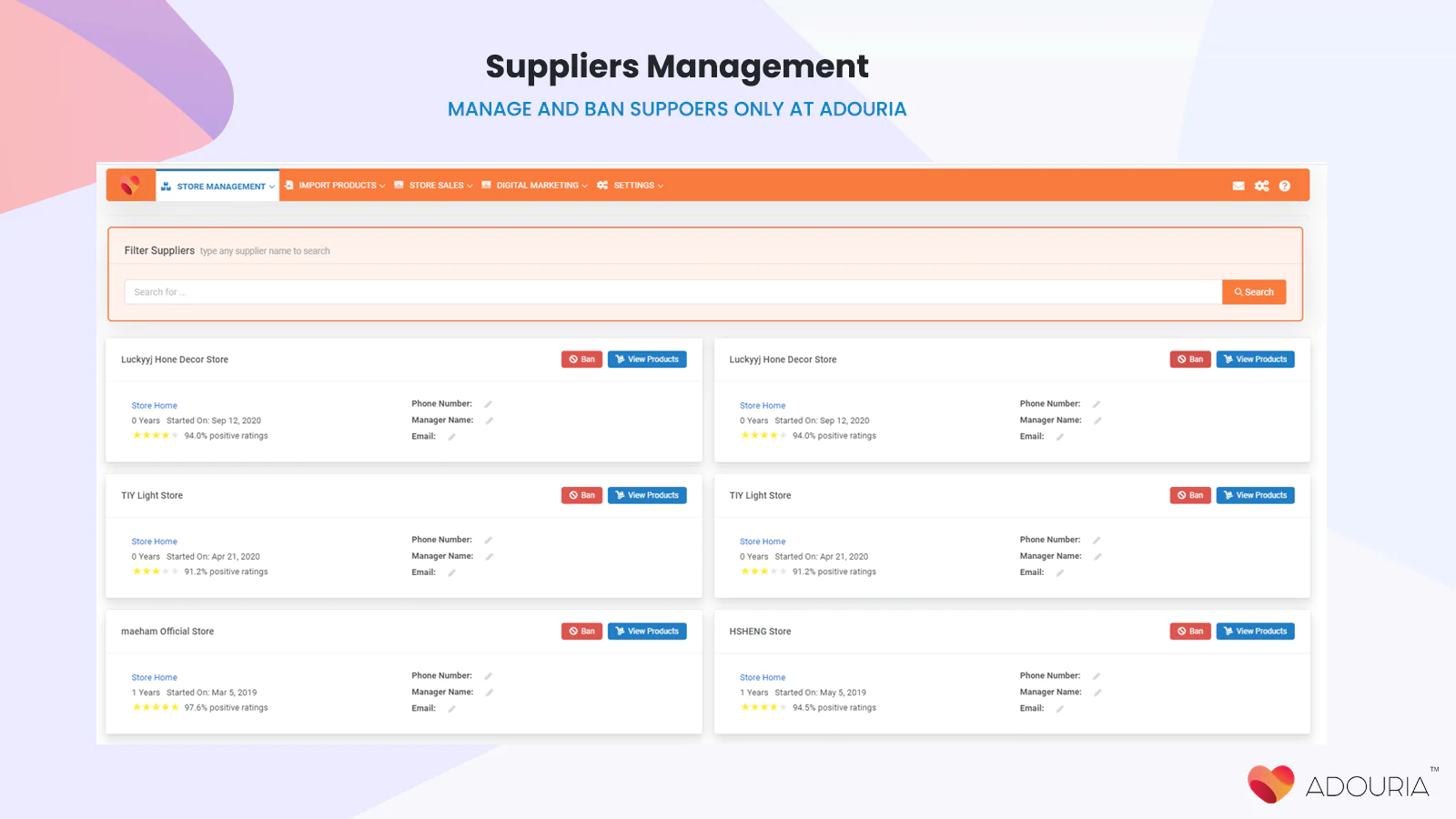Viewport: 1456px width, 819px height.
Task: Click star rating of maeham Official Store
Action: pos(156,707)
